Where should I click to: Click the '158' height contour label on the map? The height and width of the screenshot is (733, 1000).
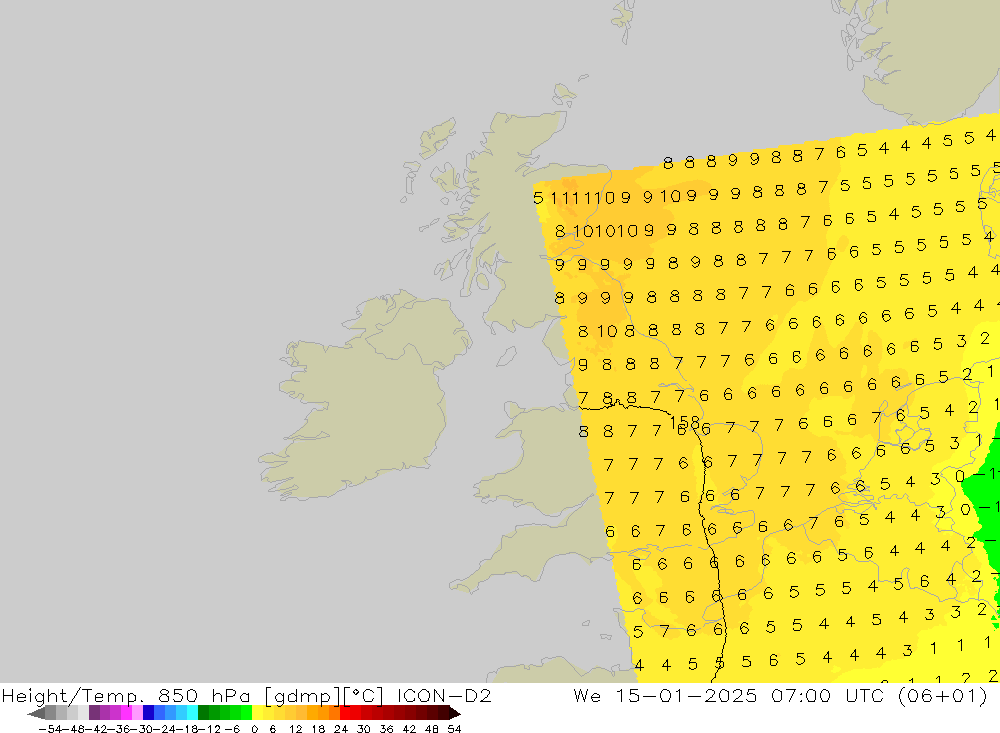[x=685, y=422]
